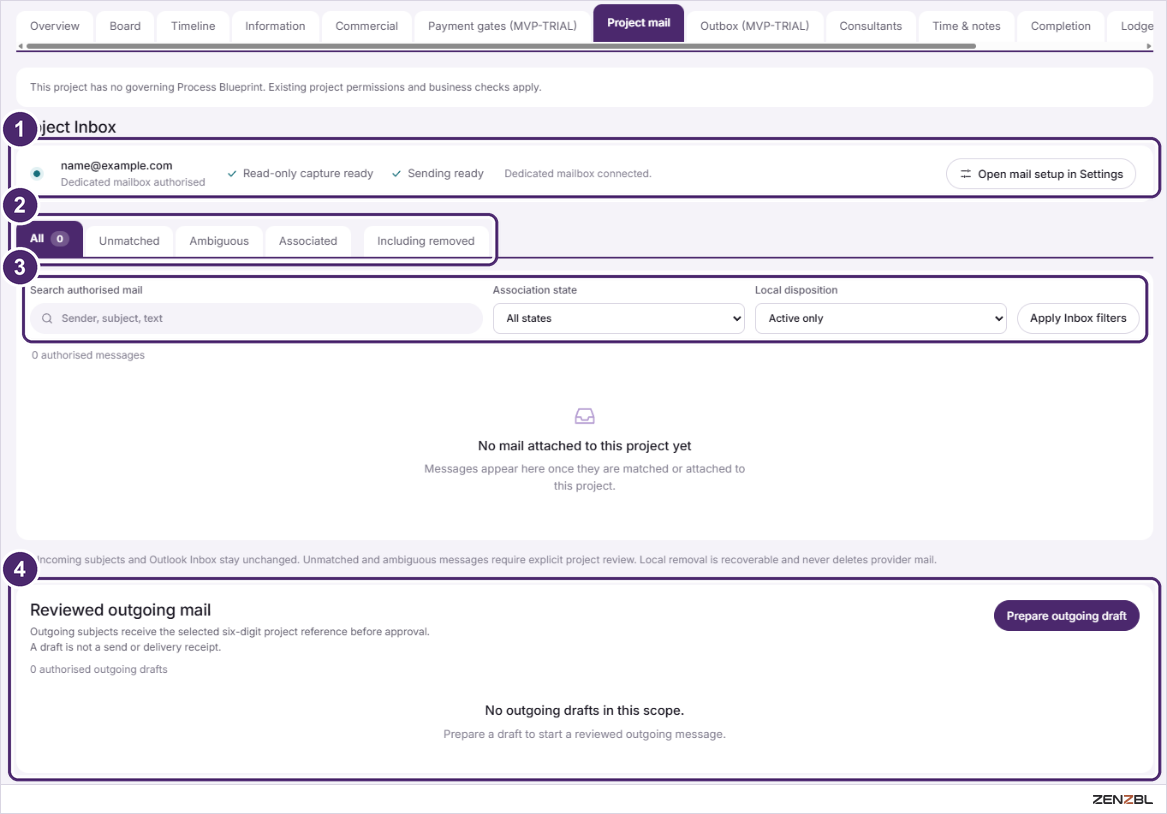Select the All inbox filter tab
This screenshot has width=1167, height=814.
pos(49,239)
